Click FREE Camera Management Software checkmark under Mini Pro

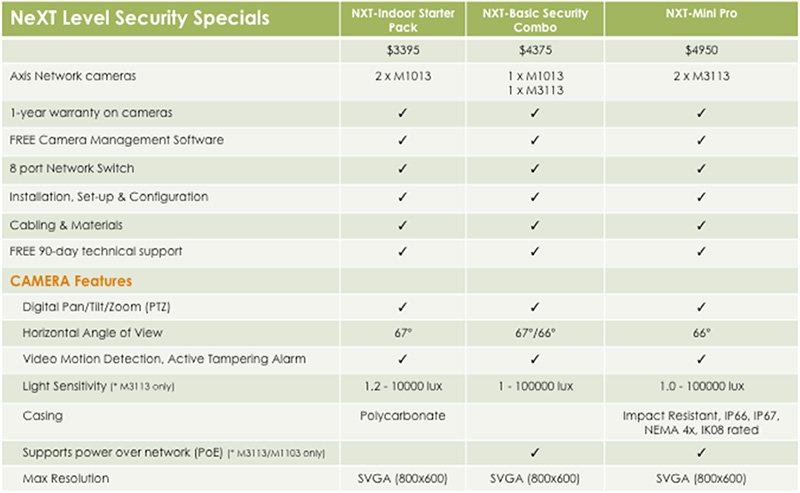point(702,140)
